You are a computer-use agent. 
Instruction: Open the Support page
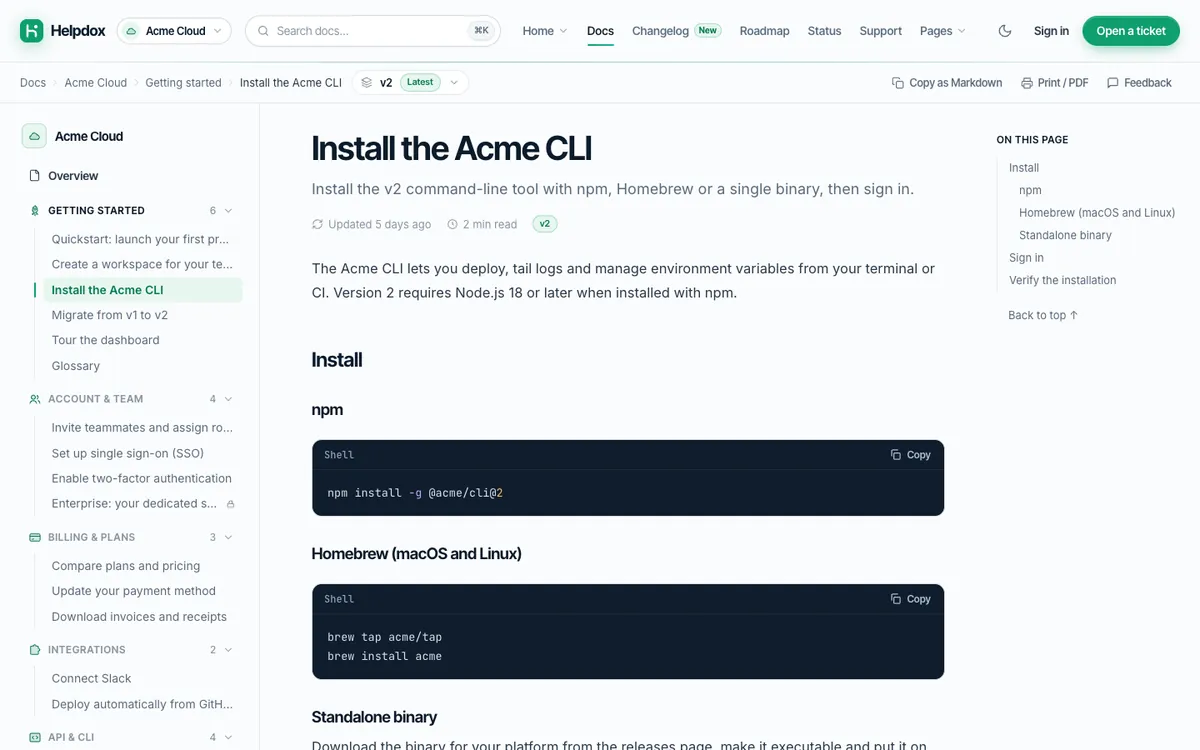click(880, 31)
